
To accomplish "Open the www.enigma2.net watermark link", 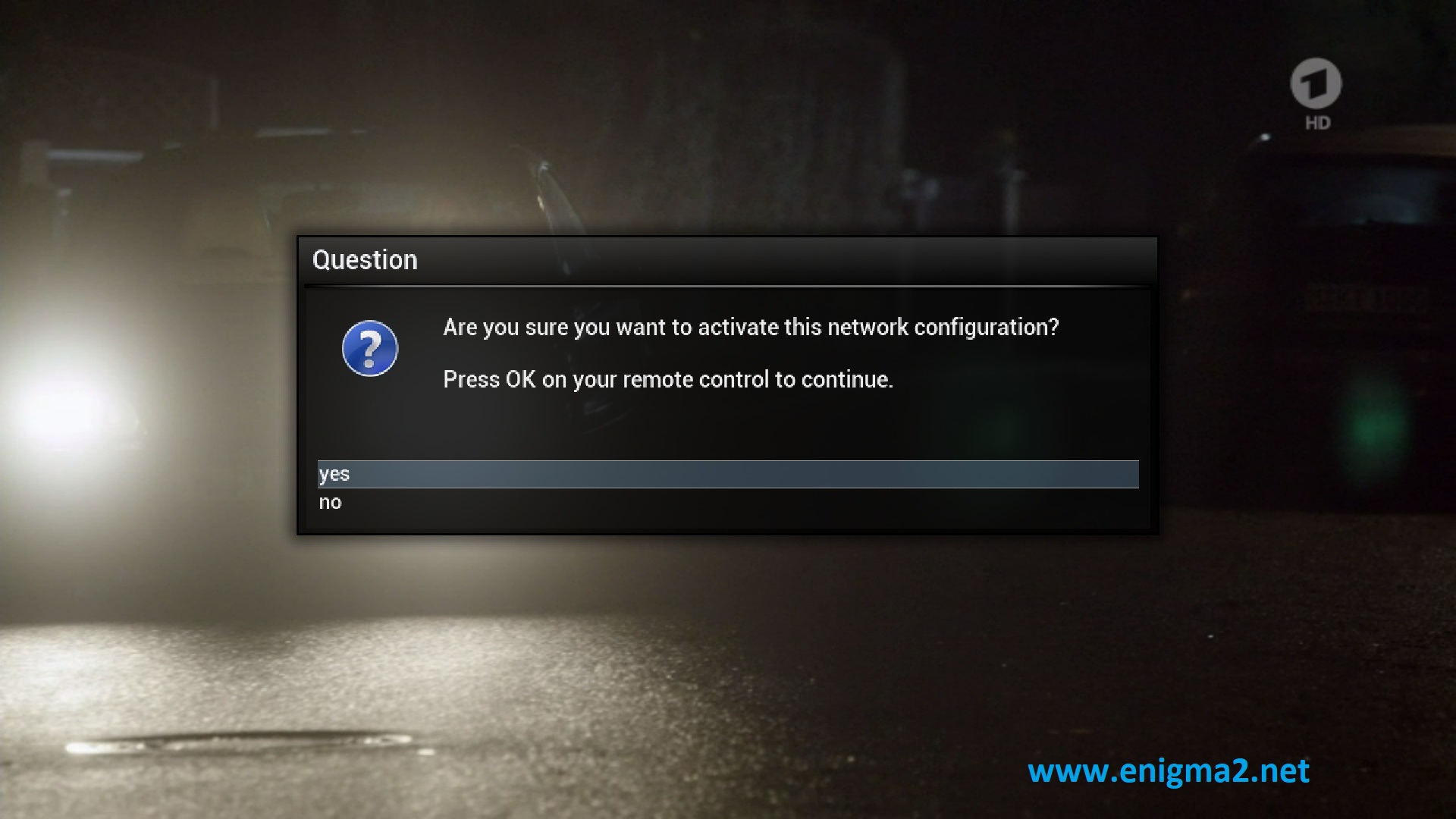I will pyautogui.click(x=1169, y=772).
